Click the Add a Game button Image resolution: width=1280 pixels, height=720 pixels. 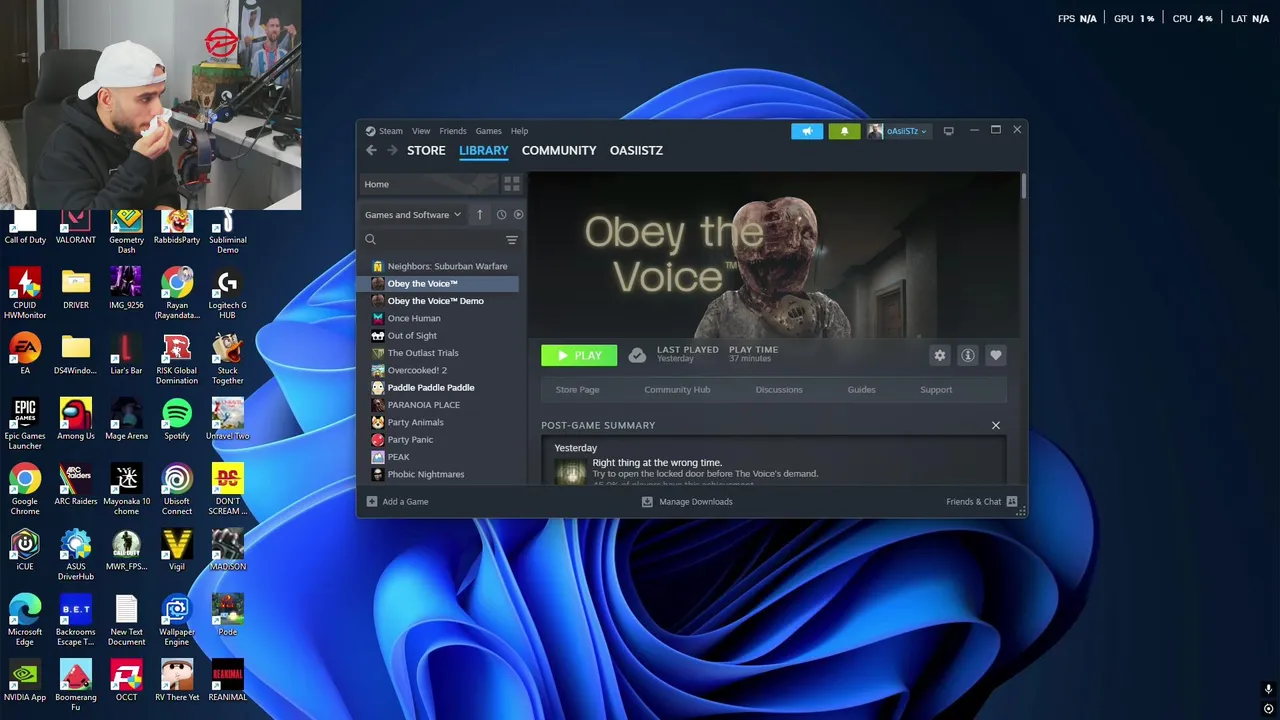(x=398, y=502)
